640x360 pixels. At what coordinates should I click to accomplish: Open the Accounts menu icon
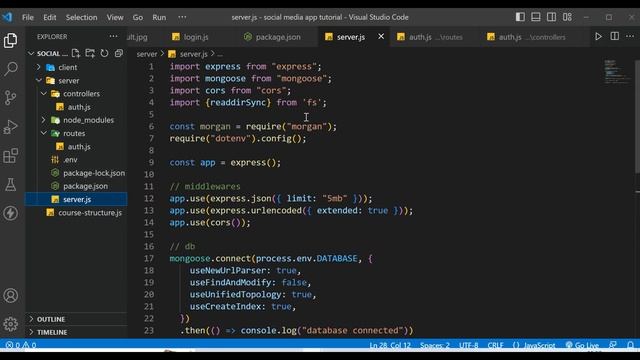click(11, 296)
